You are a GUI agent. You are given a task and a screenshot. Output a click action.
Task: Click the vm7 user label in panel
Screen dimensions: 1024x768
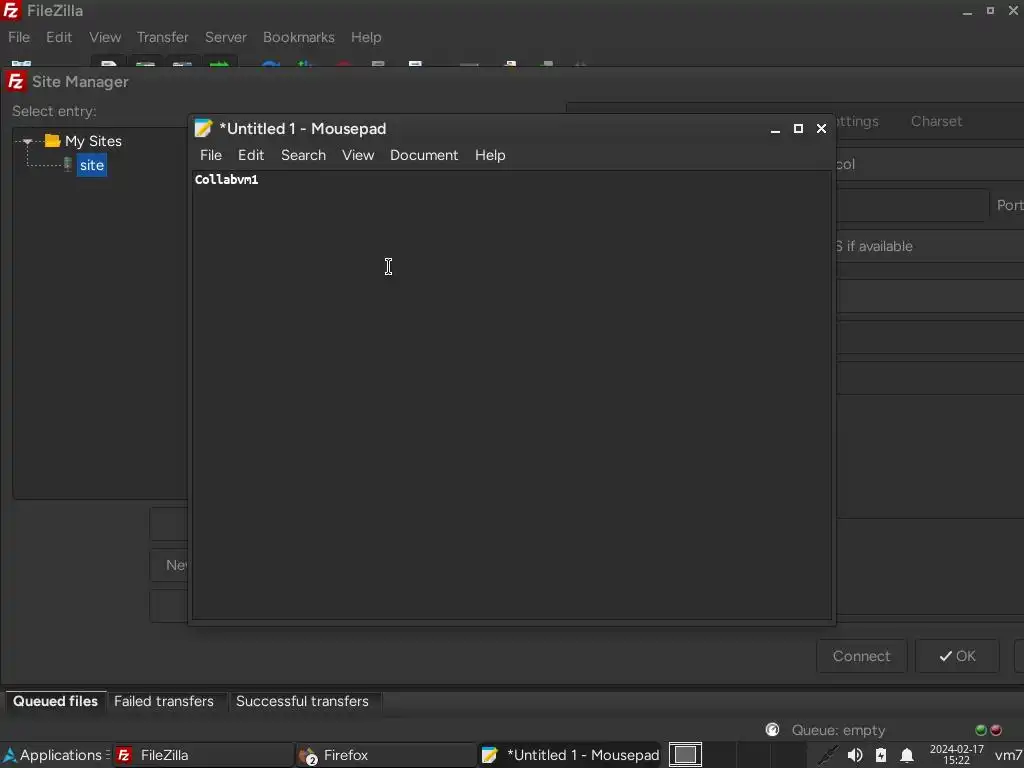tap(1008, 755)
